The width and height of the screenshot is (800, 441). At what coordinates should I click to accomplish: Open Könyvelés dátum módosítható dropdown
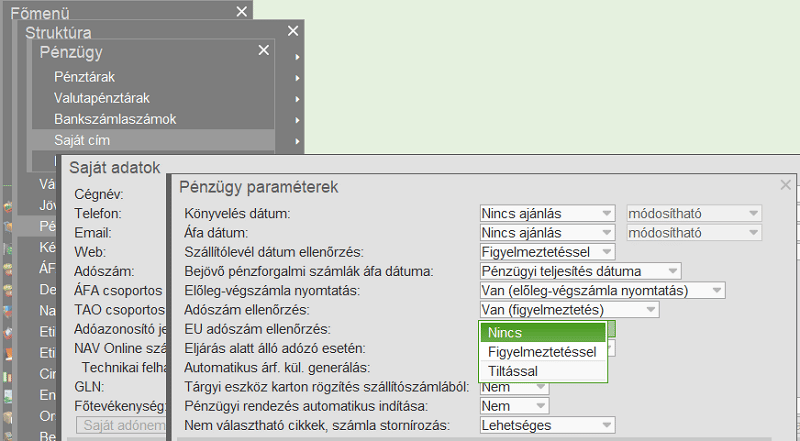[694, 213]
